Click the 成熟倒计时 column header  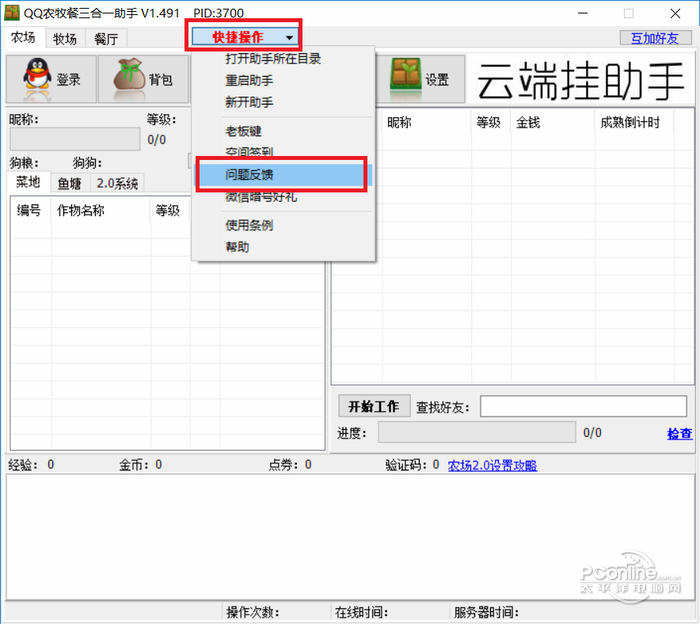[x=634, y=122]
